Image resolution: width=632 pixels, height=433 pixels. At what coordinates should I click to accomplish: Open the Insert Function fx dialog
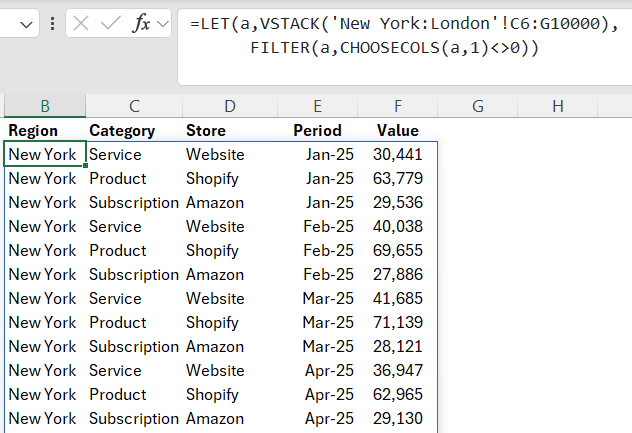142,24
